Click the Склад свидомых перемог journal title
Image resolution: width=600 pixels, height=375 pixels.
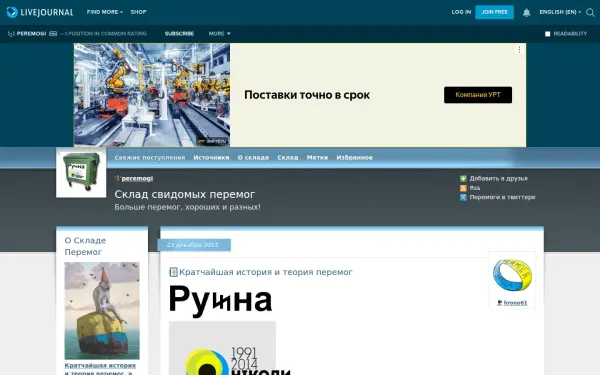pos(185,194)
